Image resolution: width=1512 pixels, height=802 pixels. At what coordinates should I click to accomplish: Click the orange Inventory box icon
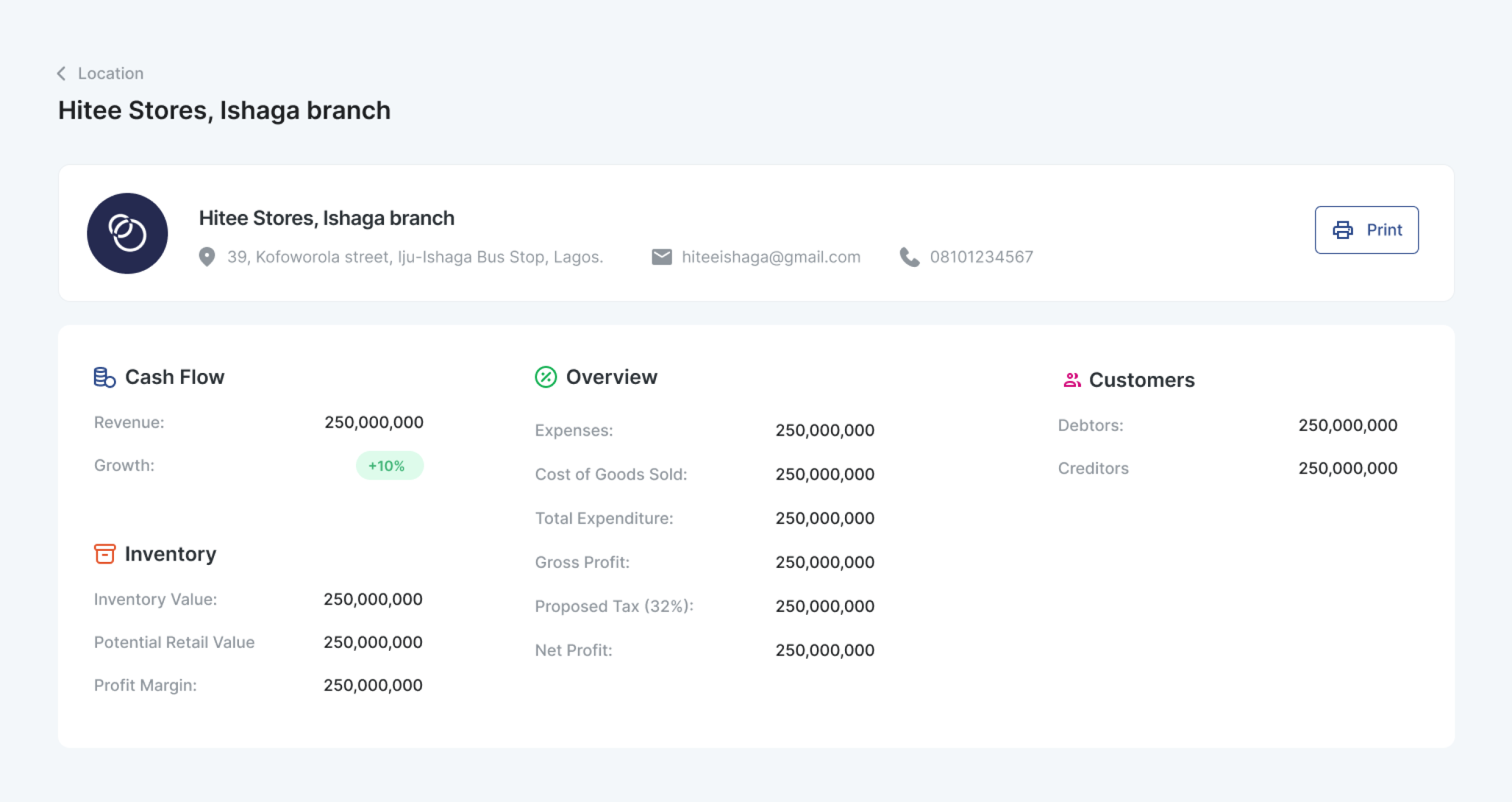tap(105, 554)
